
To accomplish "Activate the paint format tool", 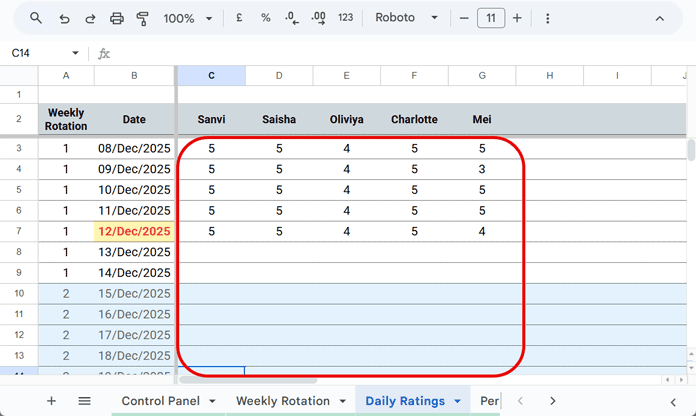I will click(x=142, y=18).
